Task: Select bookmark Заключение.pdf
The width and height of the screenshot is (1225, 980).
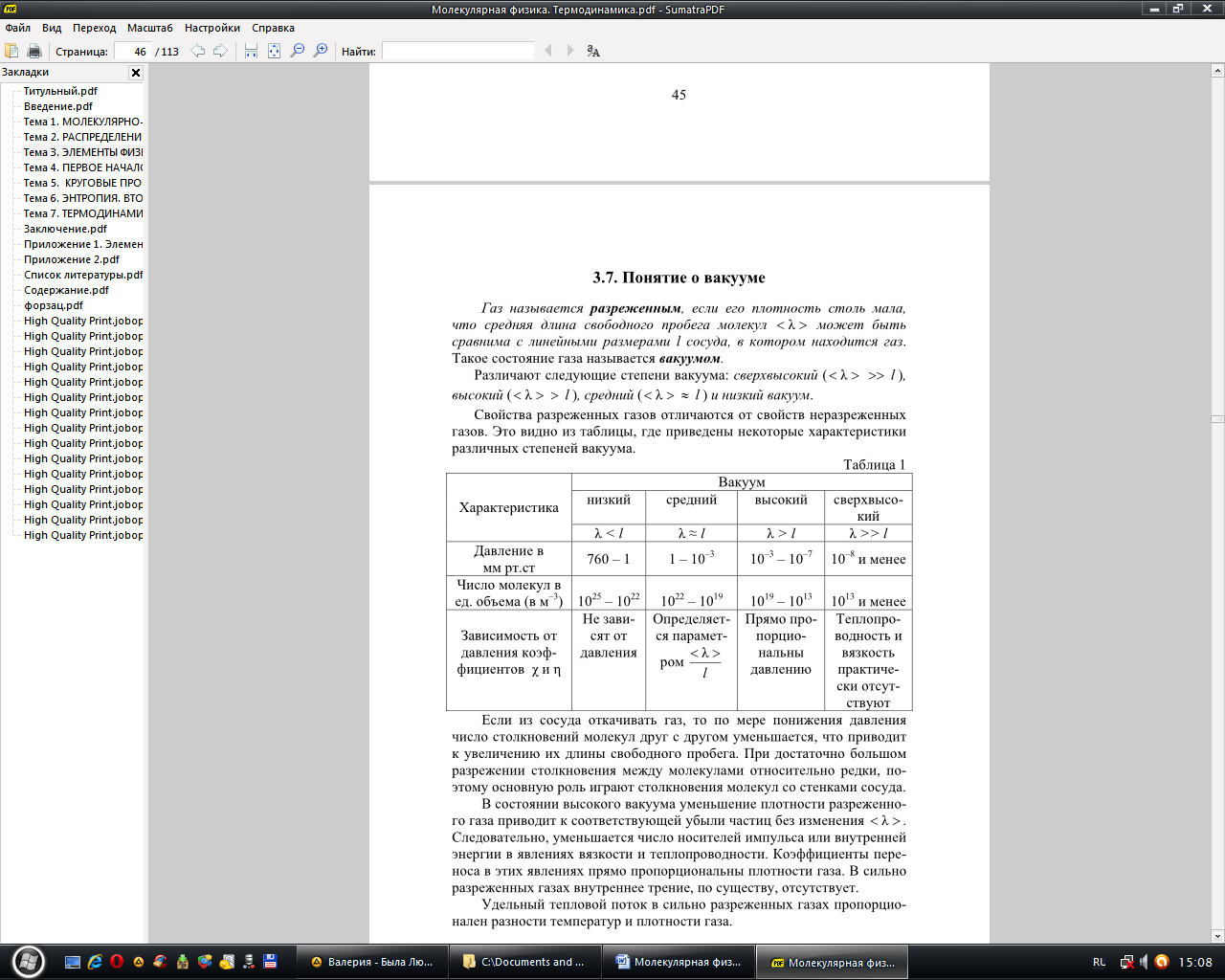Action: click(65, 229)
